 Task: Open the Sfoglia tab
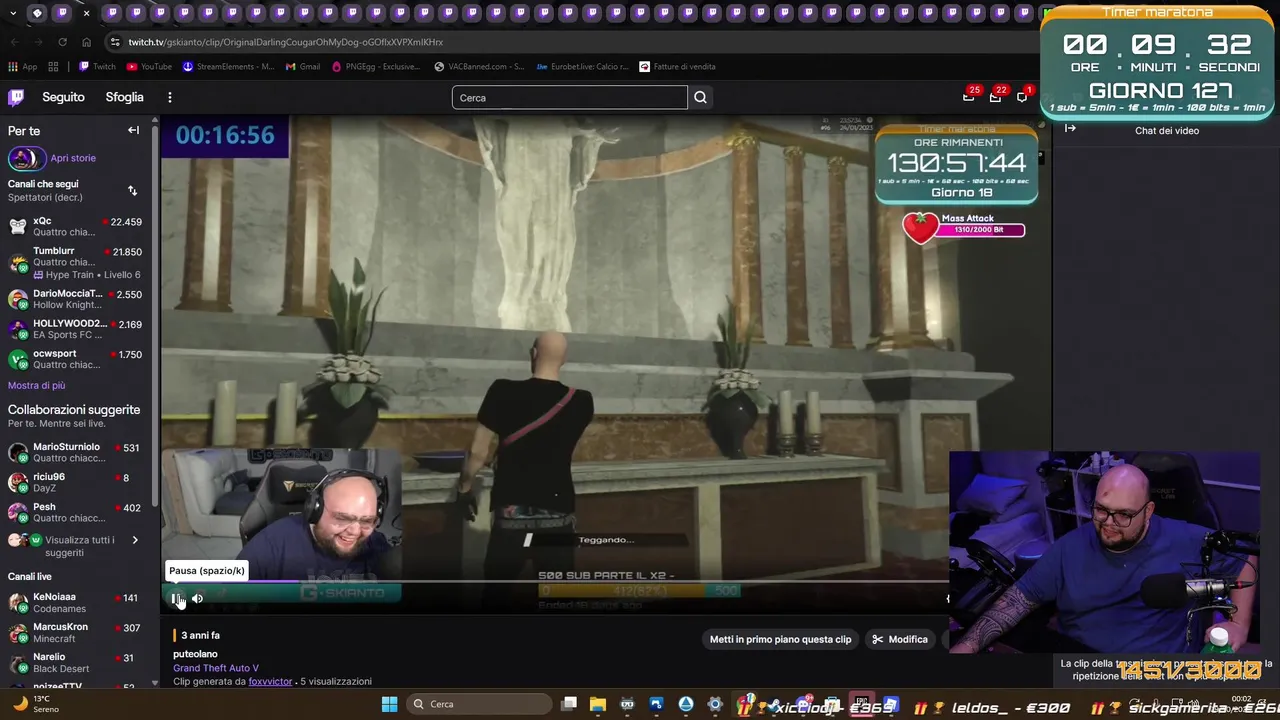(x=125, y=97)
